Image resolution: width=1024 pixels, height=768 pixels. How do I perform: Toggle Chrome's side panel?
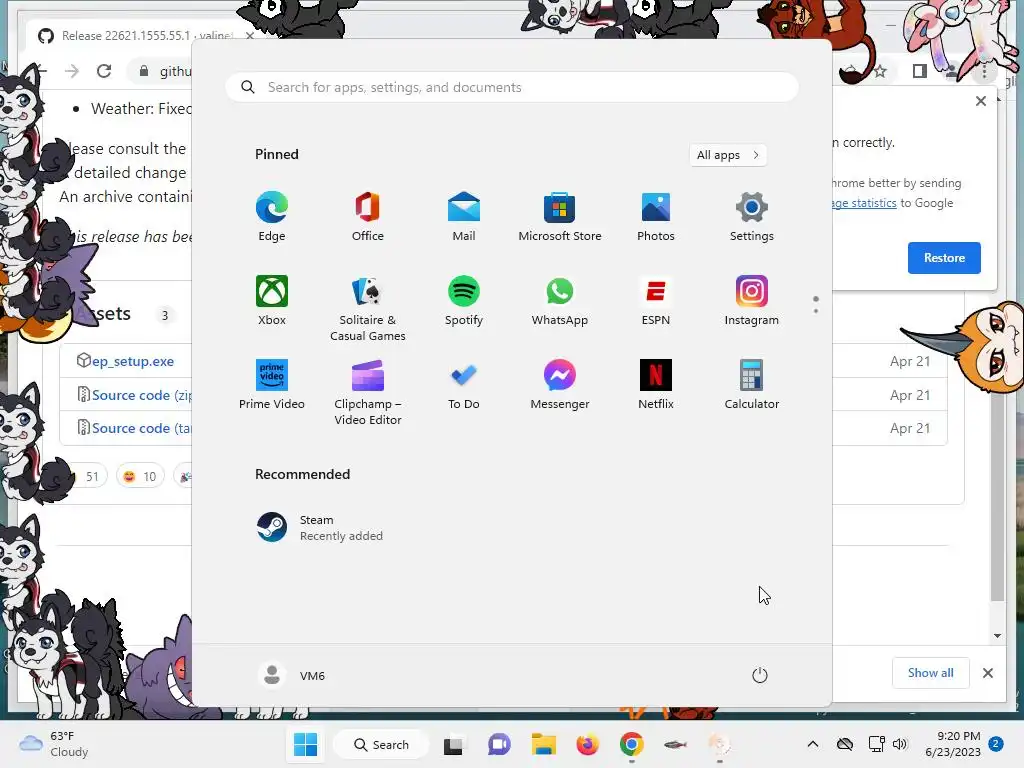(x=920, y=71)
